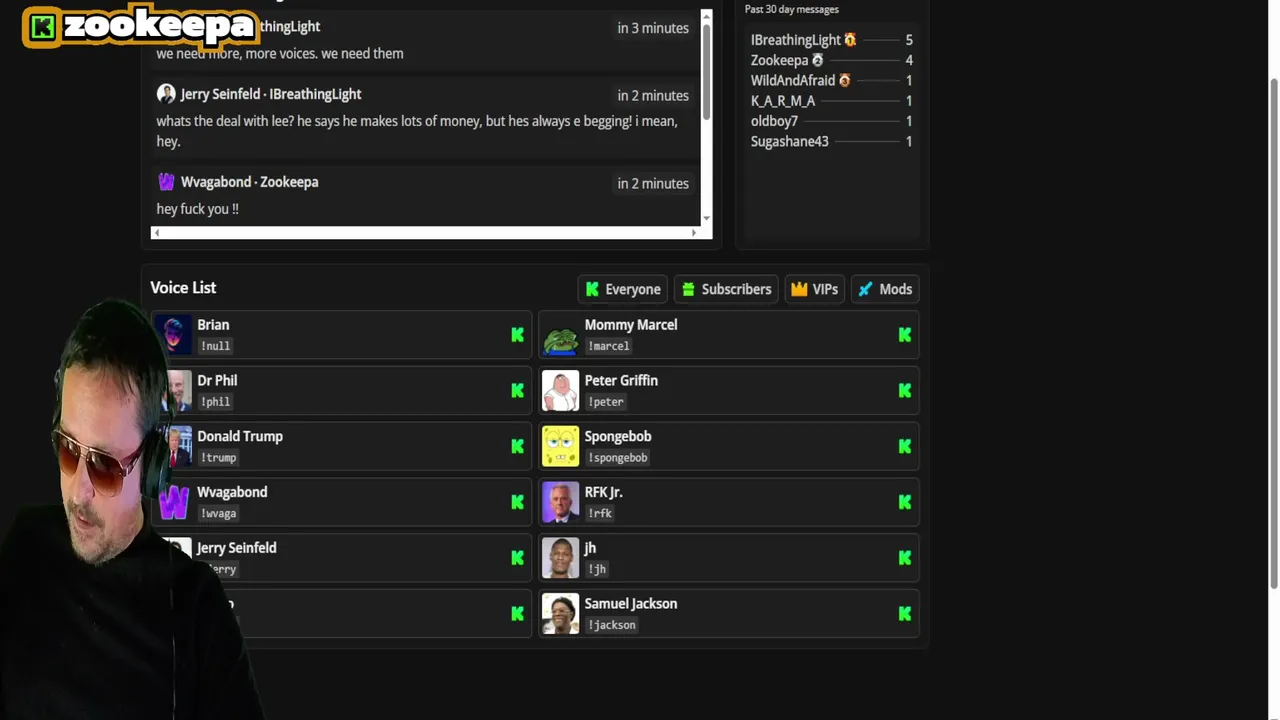
Task: Click the !jackson command tag
Action: pyautogui.click(x=611, y=625)
